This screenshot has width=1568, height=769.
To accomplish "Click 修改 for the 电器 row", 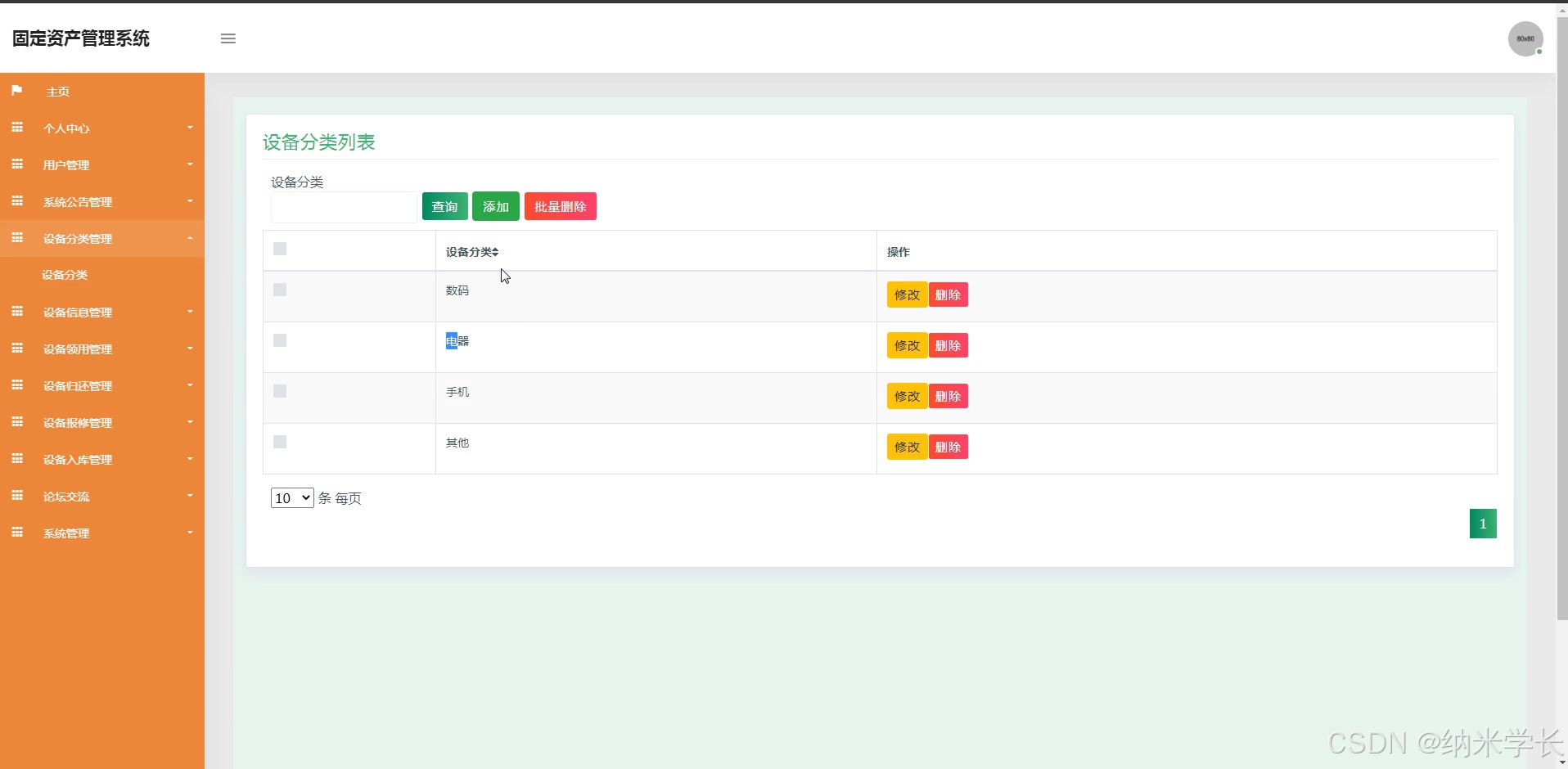I will [x=907, y=345].
